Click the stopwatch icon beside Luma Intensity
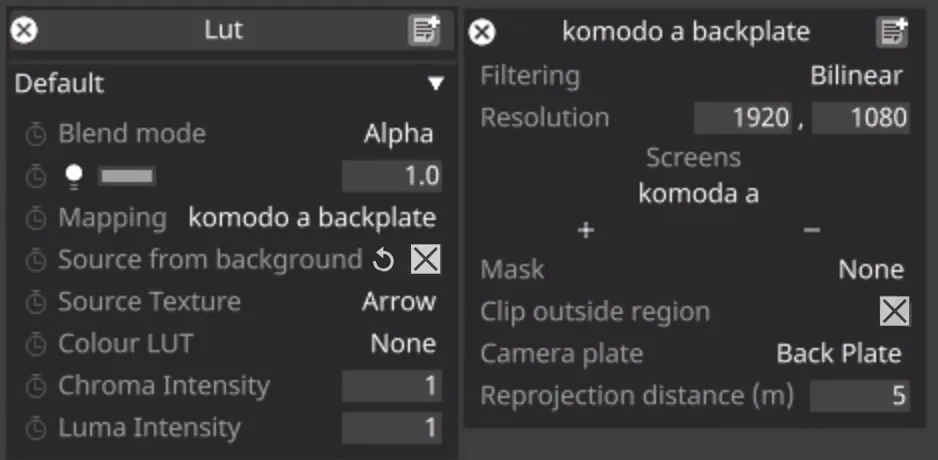The height and width of the screenshot is (460, 938). click(x=36, y=429)
